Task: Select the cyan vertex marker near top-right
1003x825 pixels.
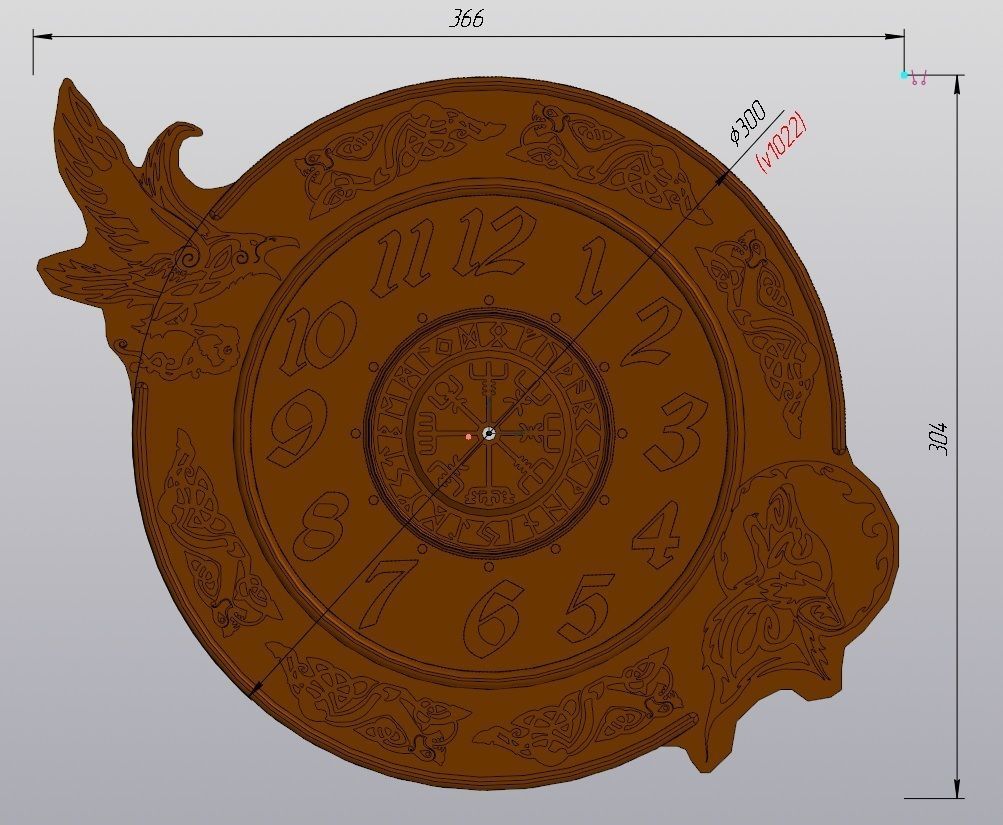Action: (x=903, y=74)
